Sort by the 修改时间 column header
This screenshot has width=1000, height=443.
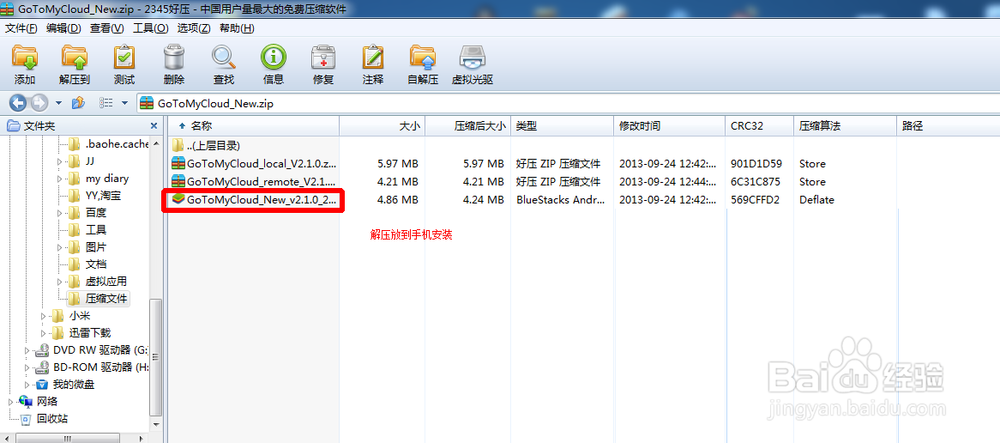coord(670,126)
